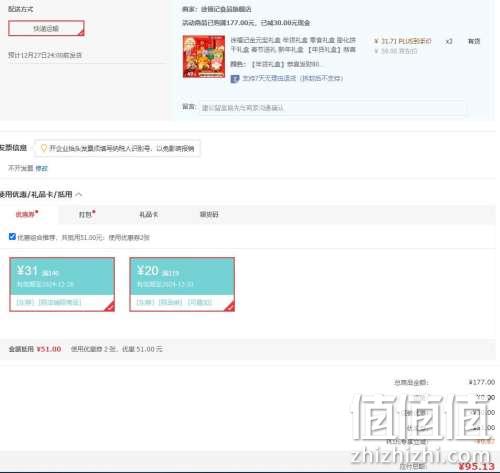
Task: Focus the 留言 message input field
Action: click(332, 108)
